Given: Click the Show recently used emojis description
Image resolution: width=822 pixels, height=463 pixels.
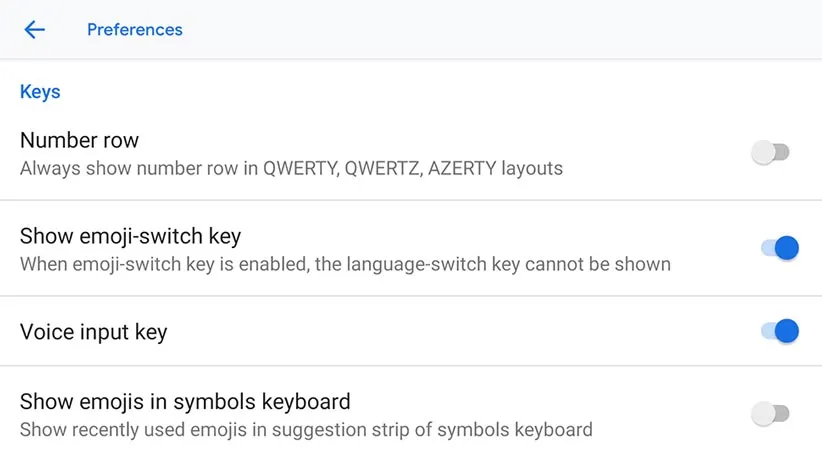Looking at the screenshot, I should (x=306, y=430).
